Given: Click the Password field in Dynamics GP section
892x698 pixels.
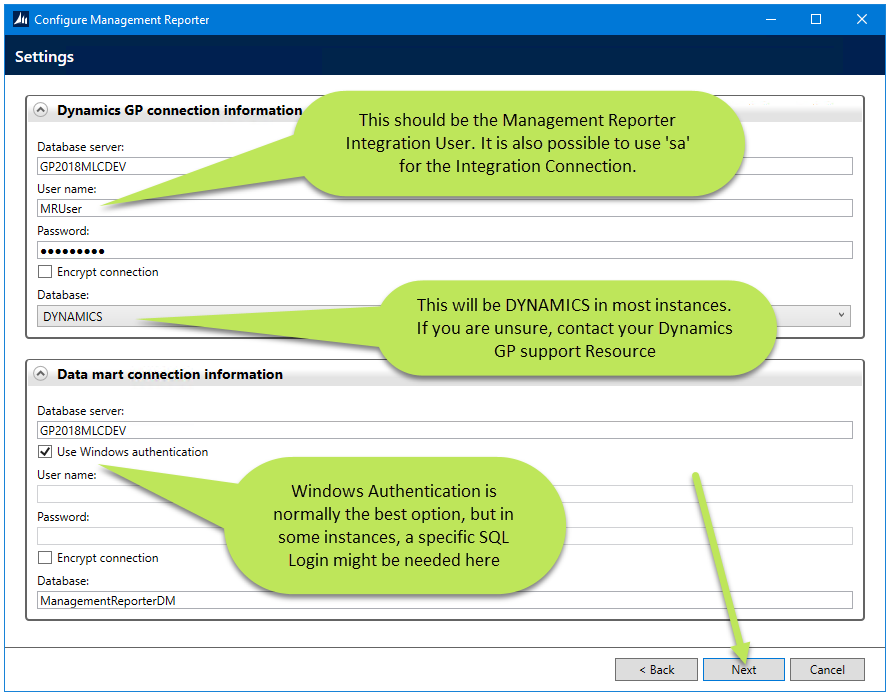Looking at the screenshot, I should click(x=200, y=250).
